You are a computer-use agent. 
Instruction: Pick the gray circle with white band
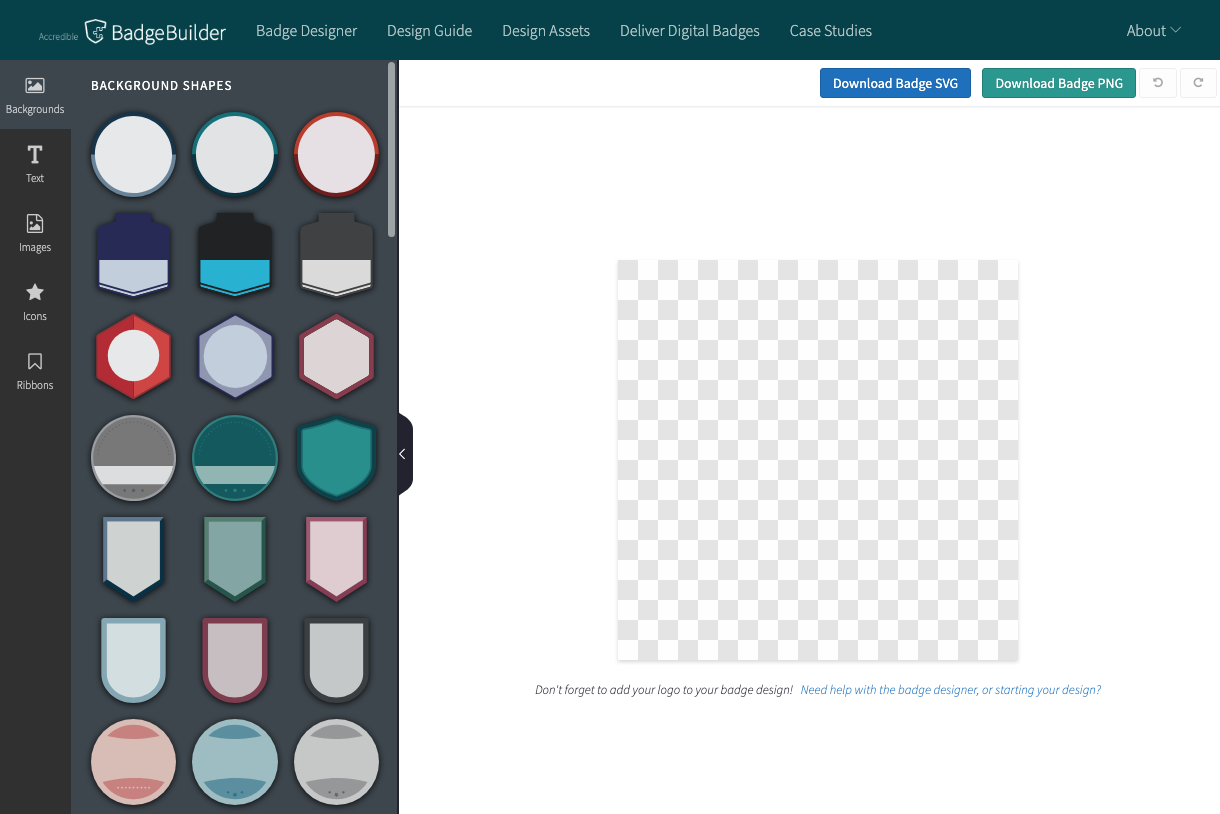pyautogui.click(x=133, y=457)
